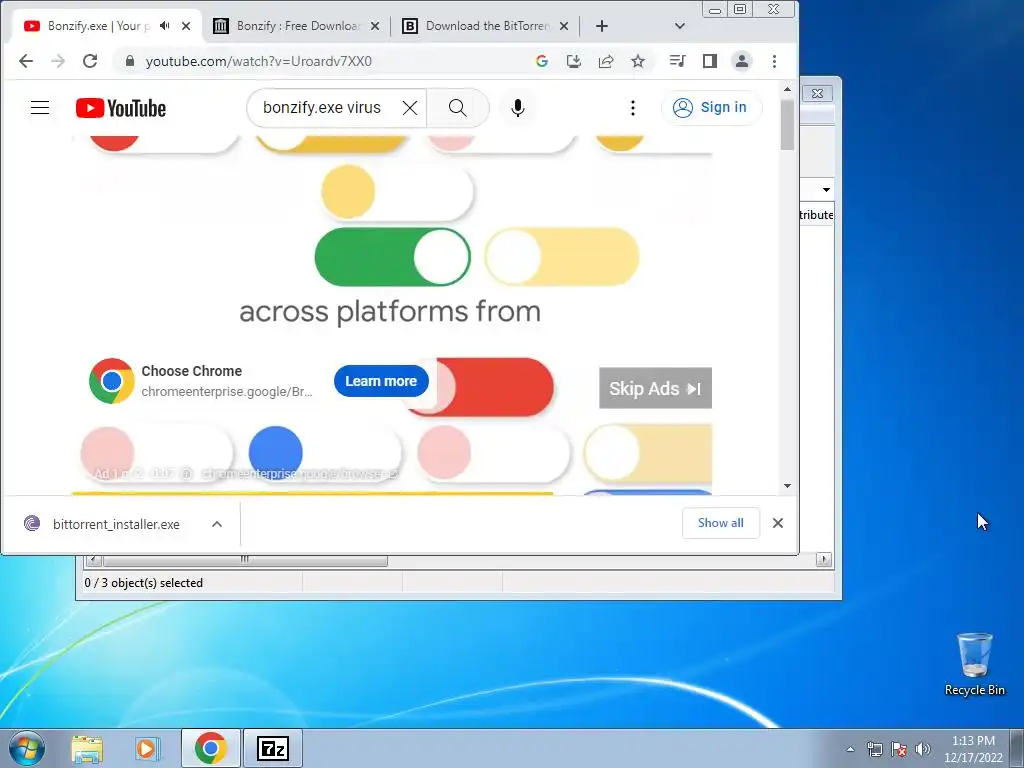Viewport: 1024px width, 768px height.
Task: Open the Chrome profile avatar
Action: (x=742, y=61)
